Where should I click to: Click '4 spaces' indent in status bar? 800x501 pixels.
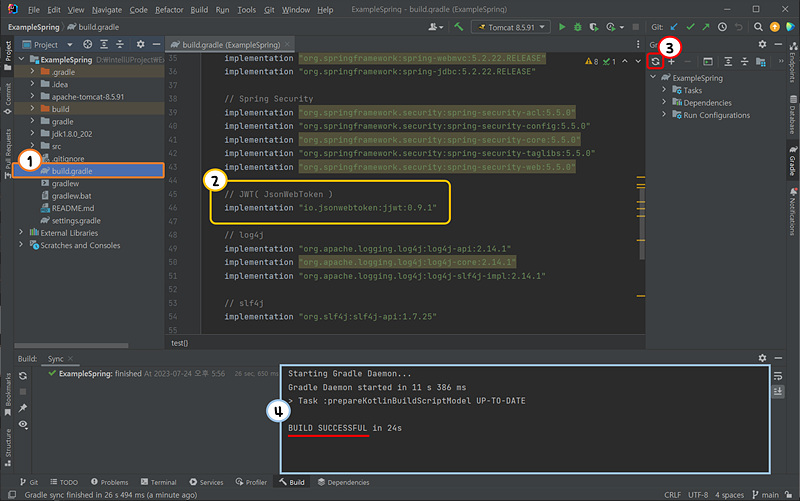729,495
